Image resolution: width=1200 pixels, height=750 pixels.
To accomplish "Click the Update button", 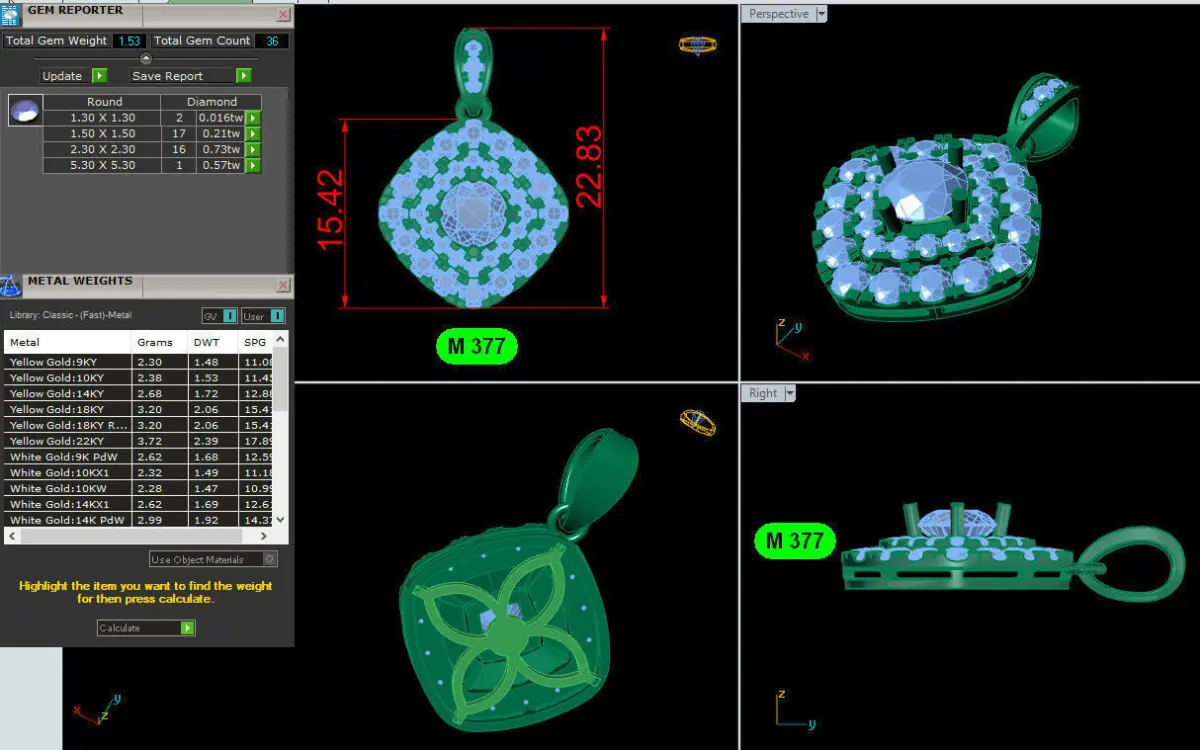I will click(63, 76).
